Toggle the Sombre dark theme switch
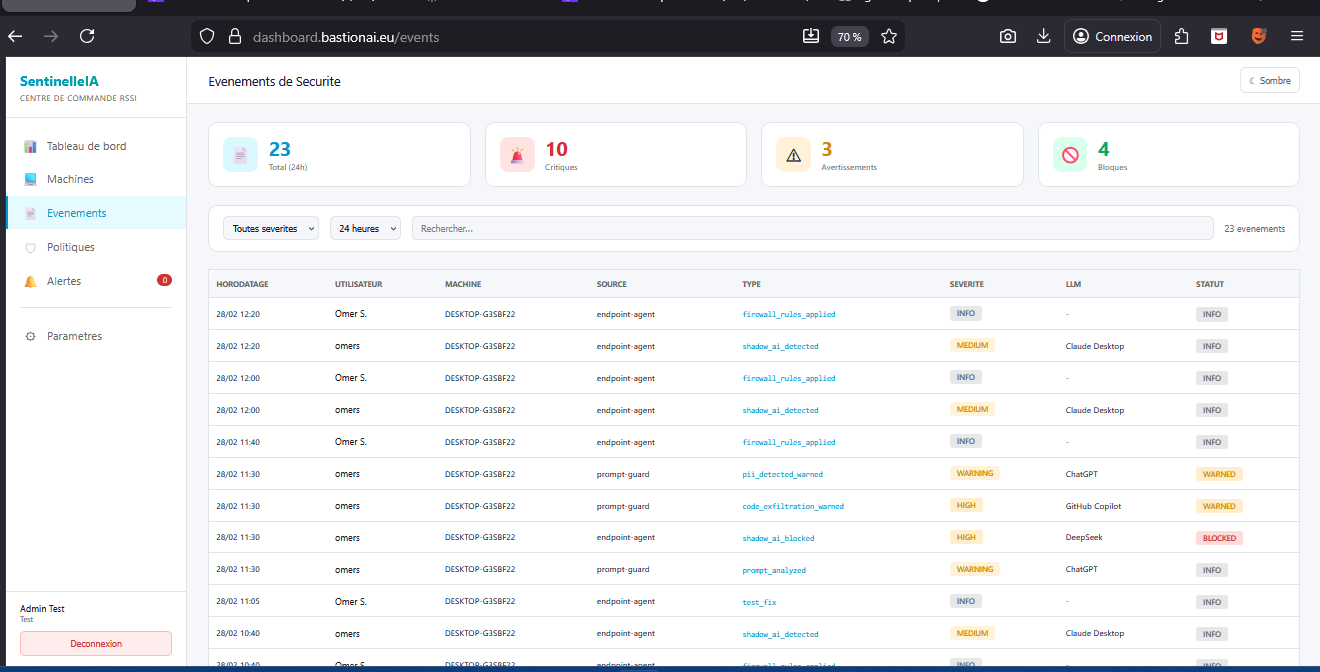 coord(1269,80)
